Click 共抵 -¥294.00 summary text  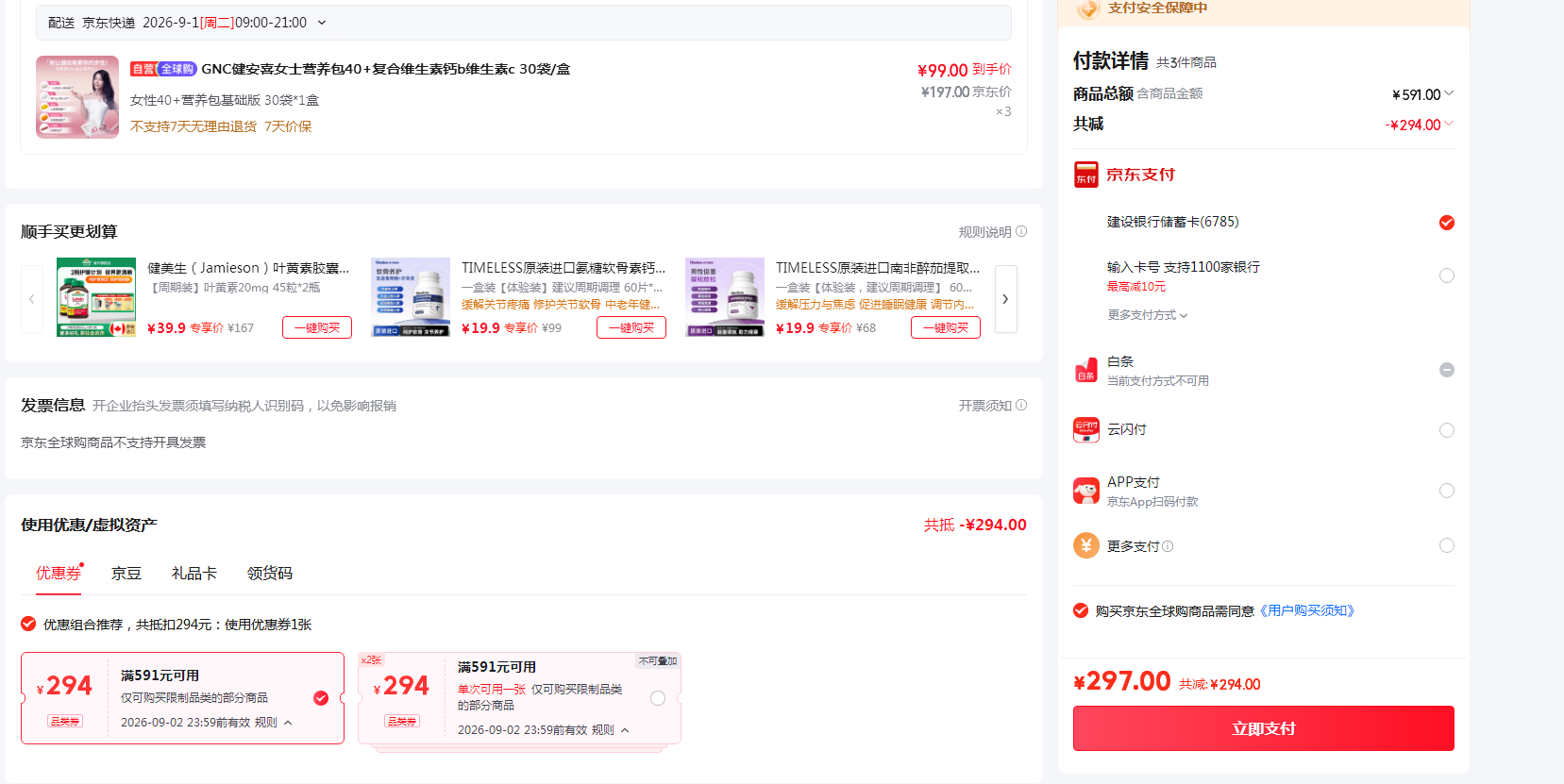pyautogui.click(x=975, y=525)
